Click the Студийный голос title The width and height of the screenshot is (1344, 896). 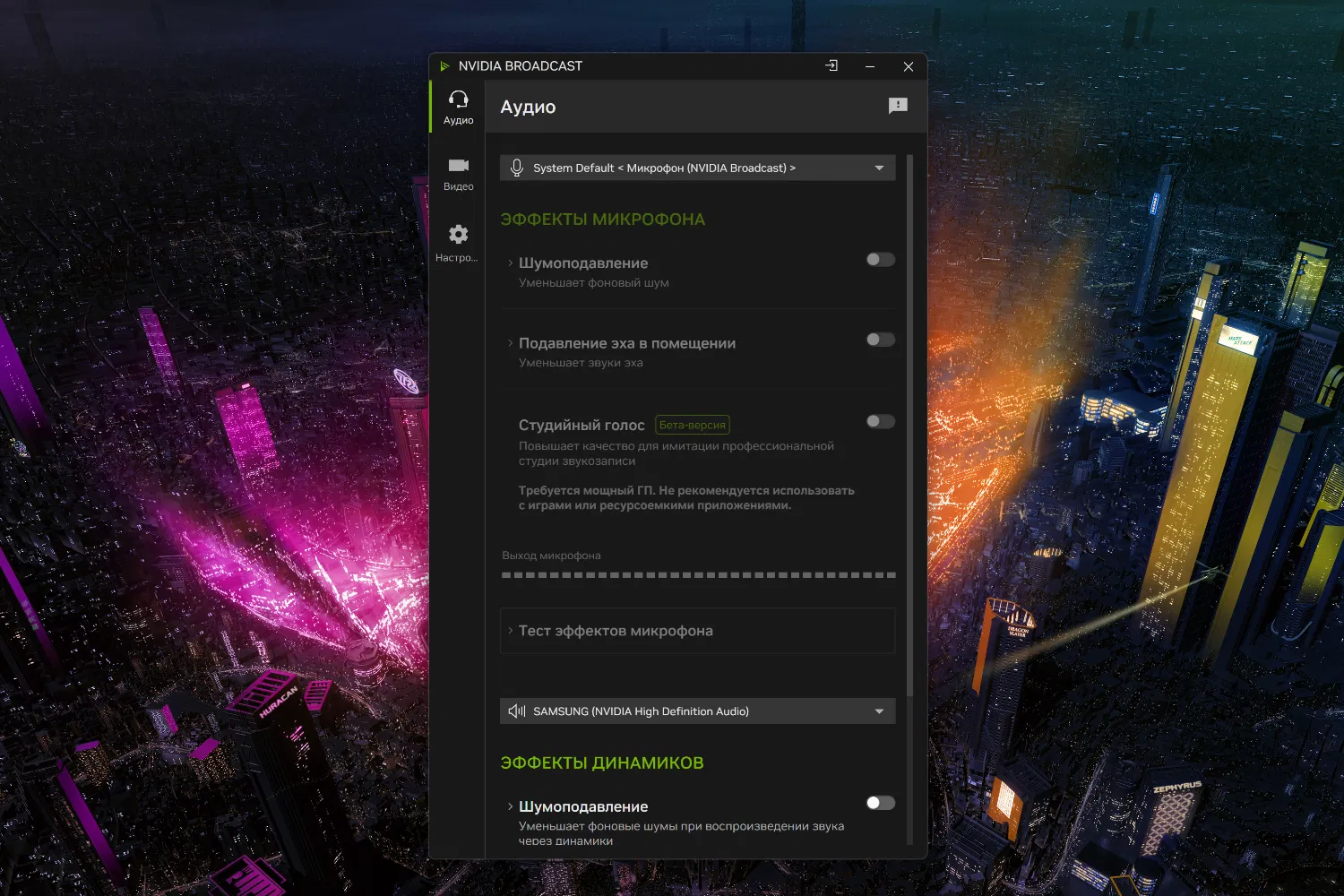(582, 425)
